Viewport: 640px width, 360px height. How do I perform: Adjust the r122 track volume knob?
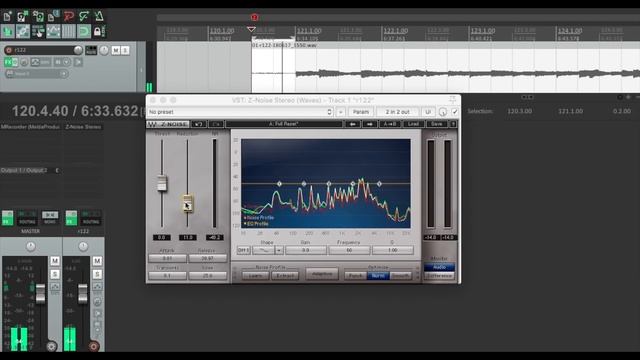click(78, 50)
